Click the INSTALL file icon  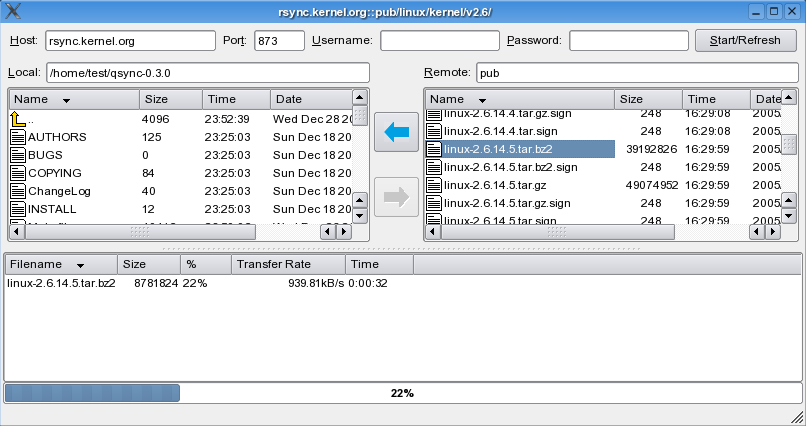click(18, 209)
